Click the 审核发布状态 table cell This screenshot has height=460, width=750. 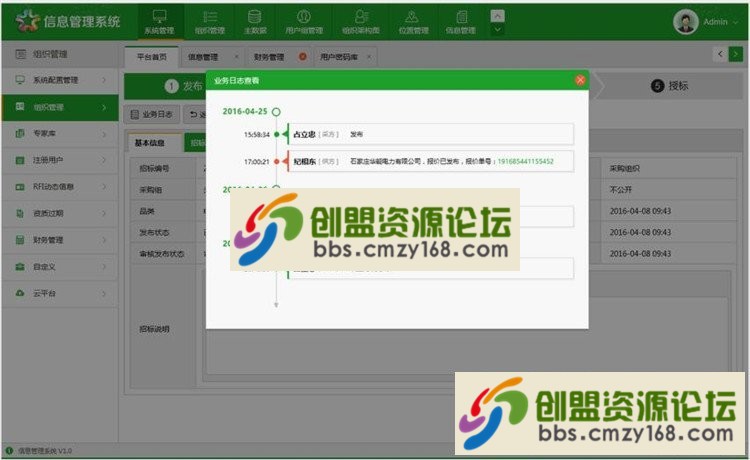(163, 253)
